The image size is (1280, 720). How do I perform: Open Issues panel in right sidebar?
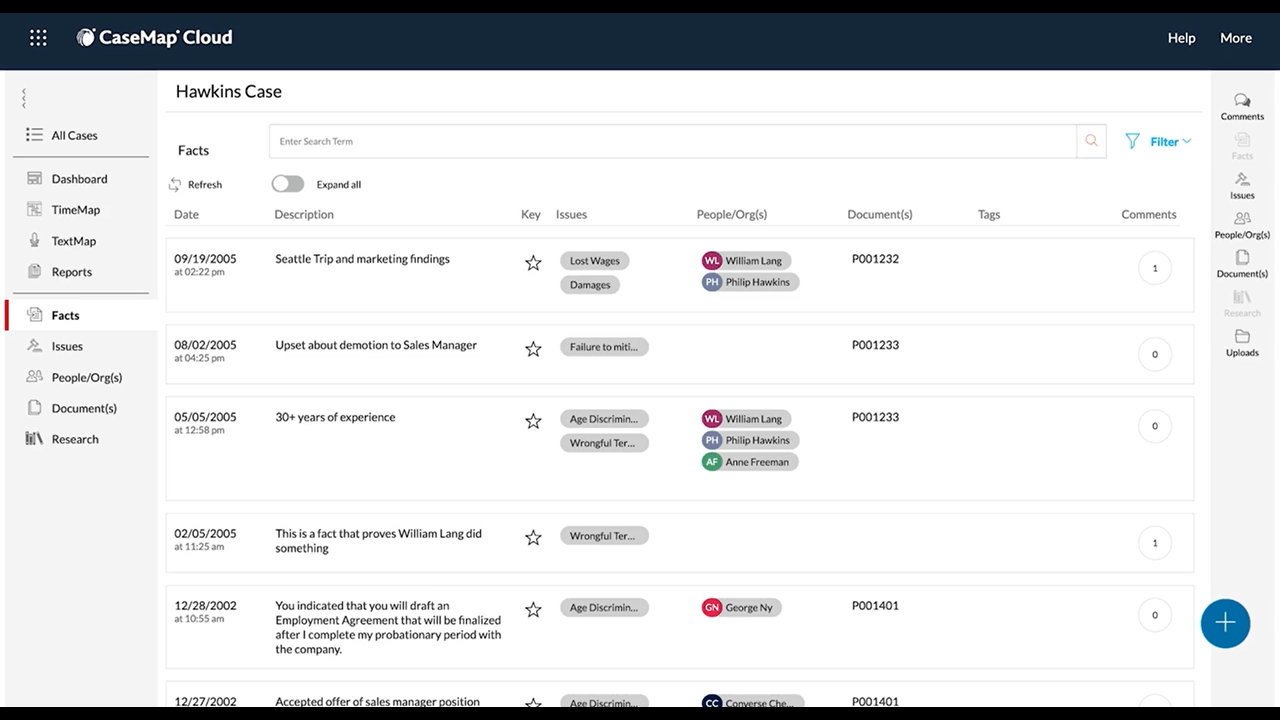(x=1242, y=185)
